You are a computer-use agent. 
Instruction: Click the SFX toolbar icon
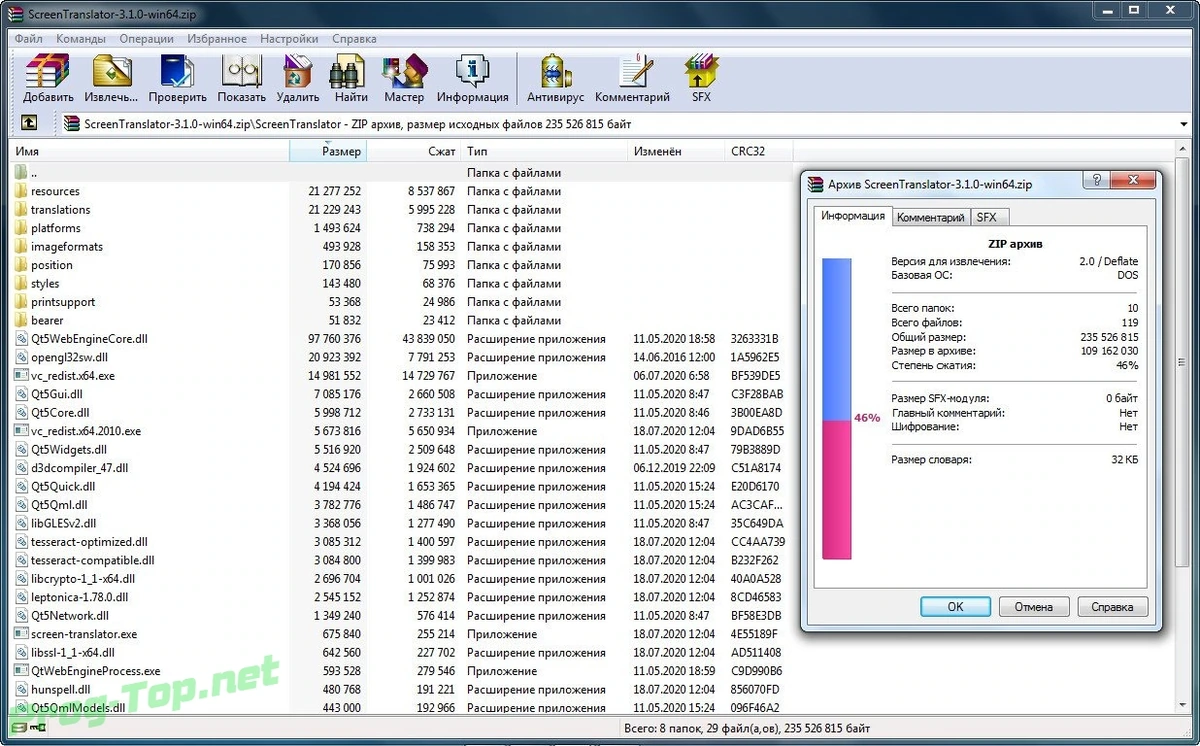pyautogui.click(x=701, y=72)
